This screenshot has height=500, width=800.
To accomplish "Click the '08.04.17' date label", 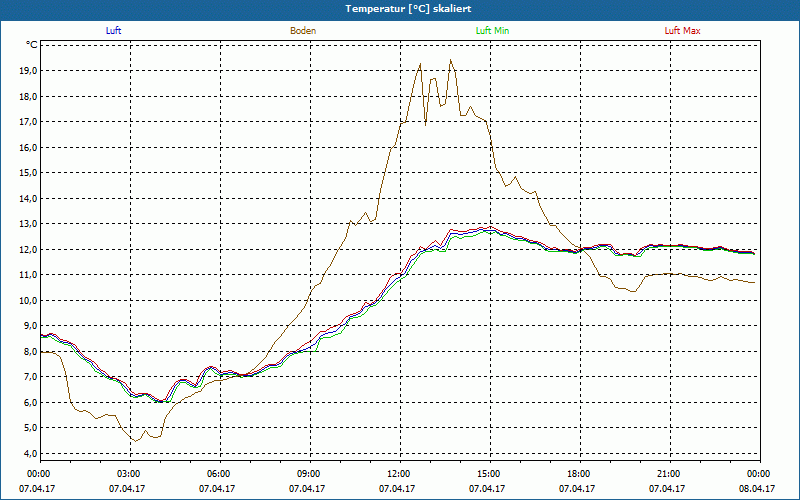I will 757,488.
